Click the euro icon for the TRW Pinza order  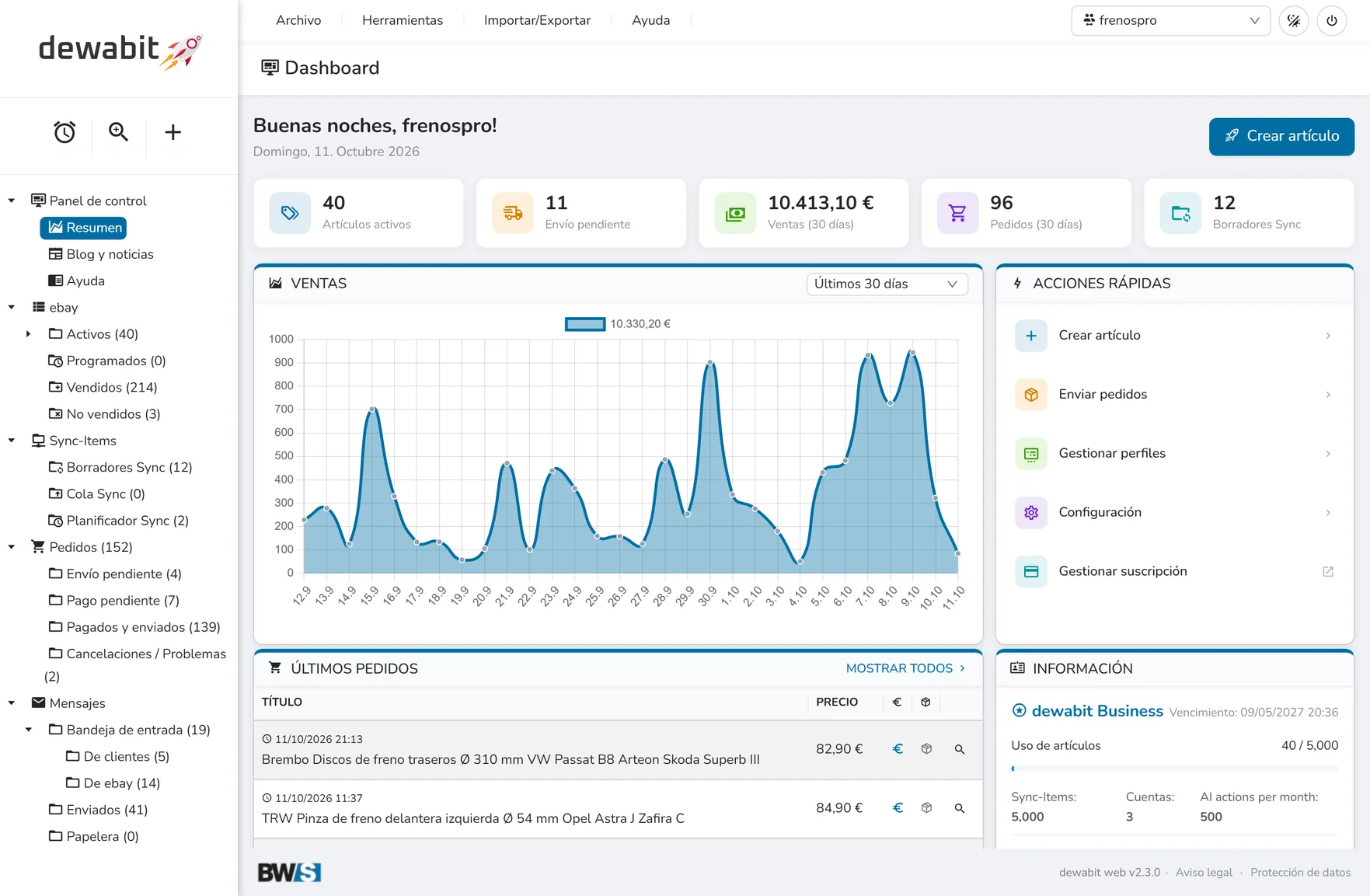pyautogui.click(x=898, y=808)
